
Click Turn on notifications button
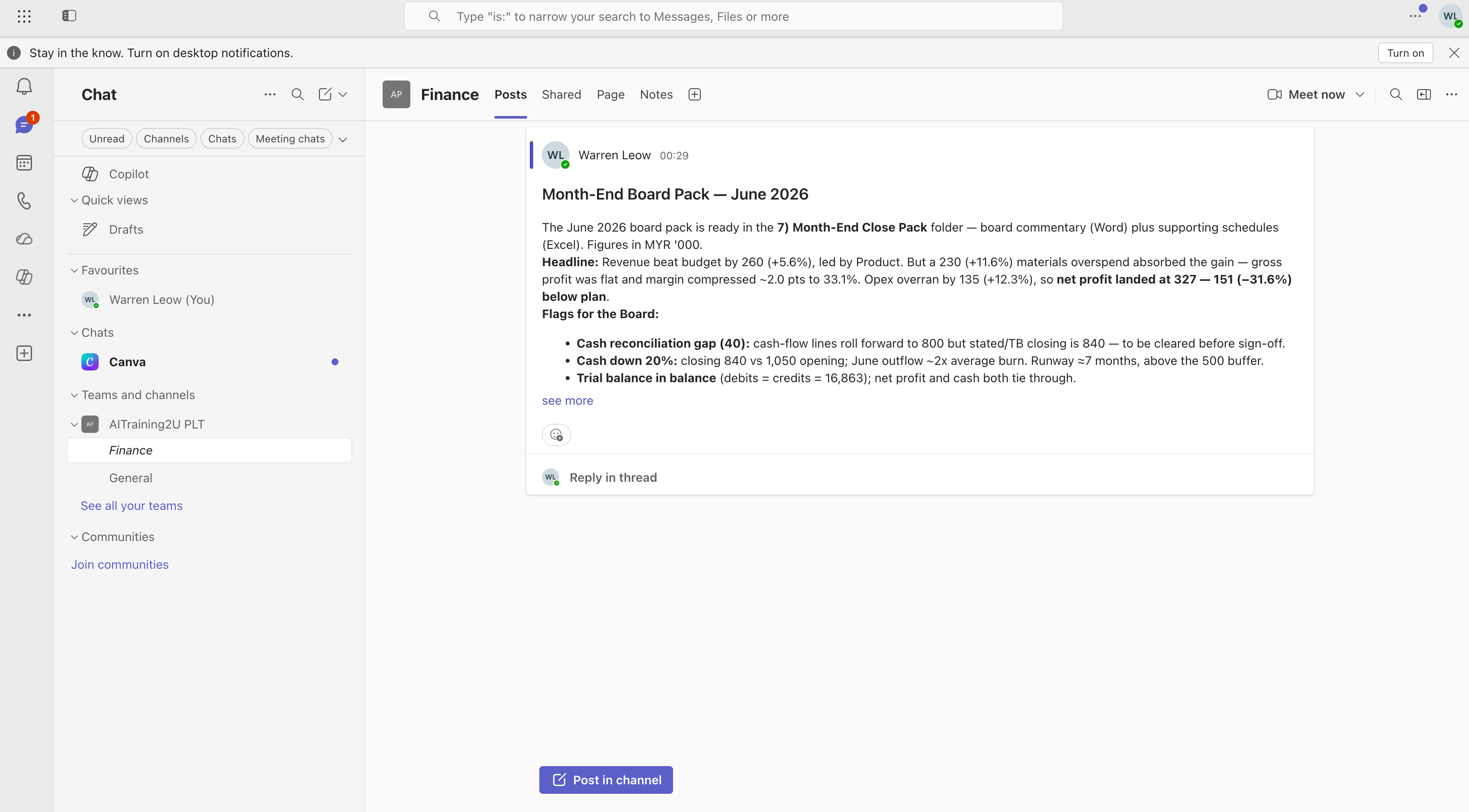tap(1405, 52)
